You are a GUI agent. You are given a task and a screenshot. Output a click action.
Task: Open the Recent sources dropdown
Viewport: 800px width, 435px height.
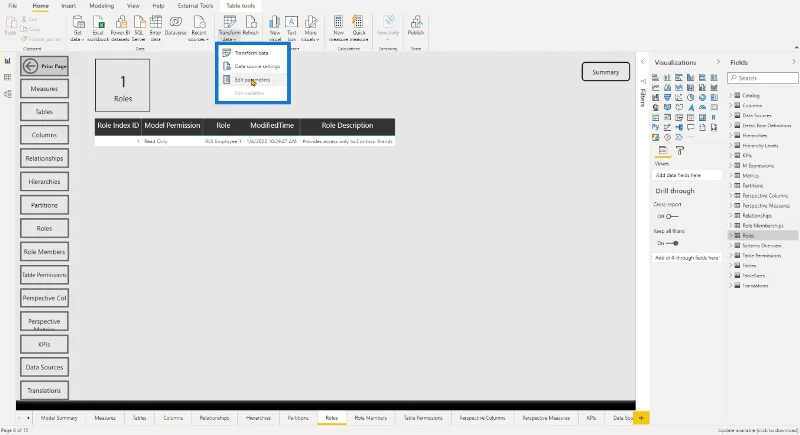coord(198,28)
